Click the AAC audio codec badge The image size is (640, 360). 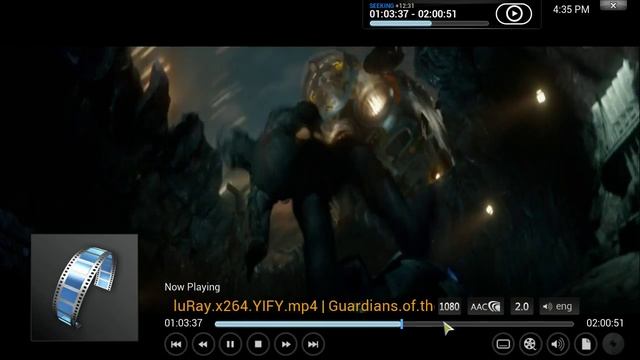point(485,307)
